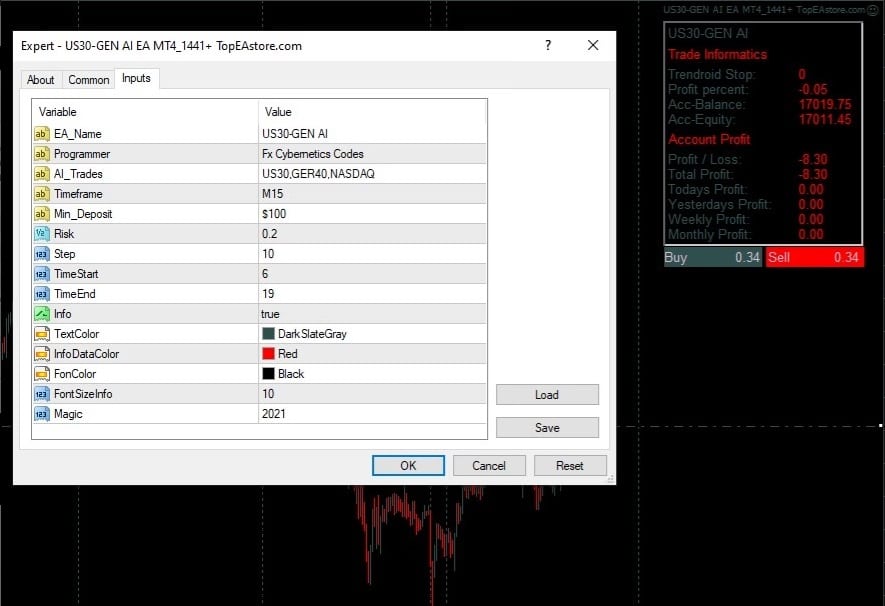
Task: Save the current inputs to file
Action: (x=547, y=428)
